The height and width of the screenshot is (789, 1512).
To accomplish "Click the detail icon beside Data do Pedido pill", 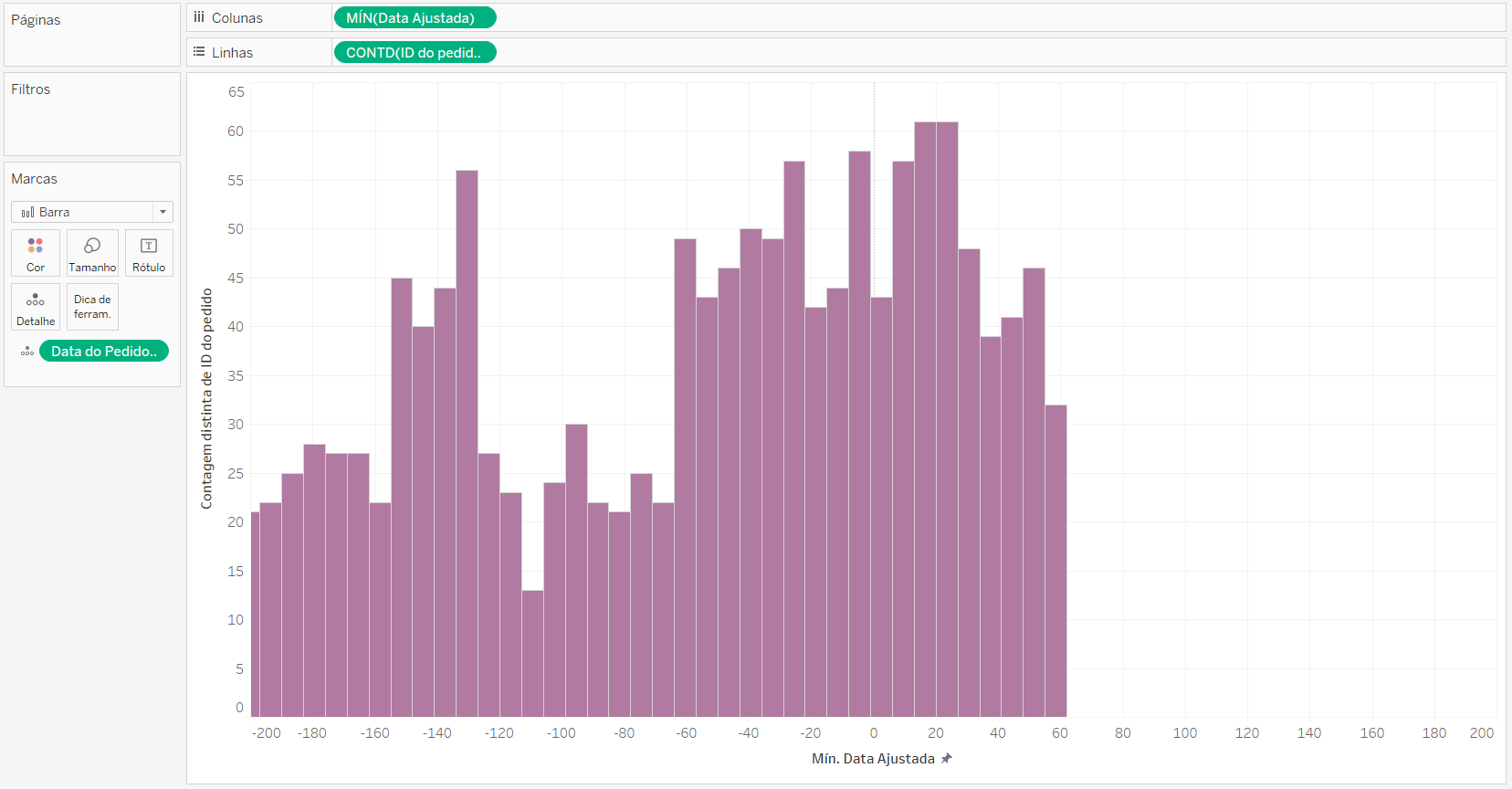I will 27,352.
